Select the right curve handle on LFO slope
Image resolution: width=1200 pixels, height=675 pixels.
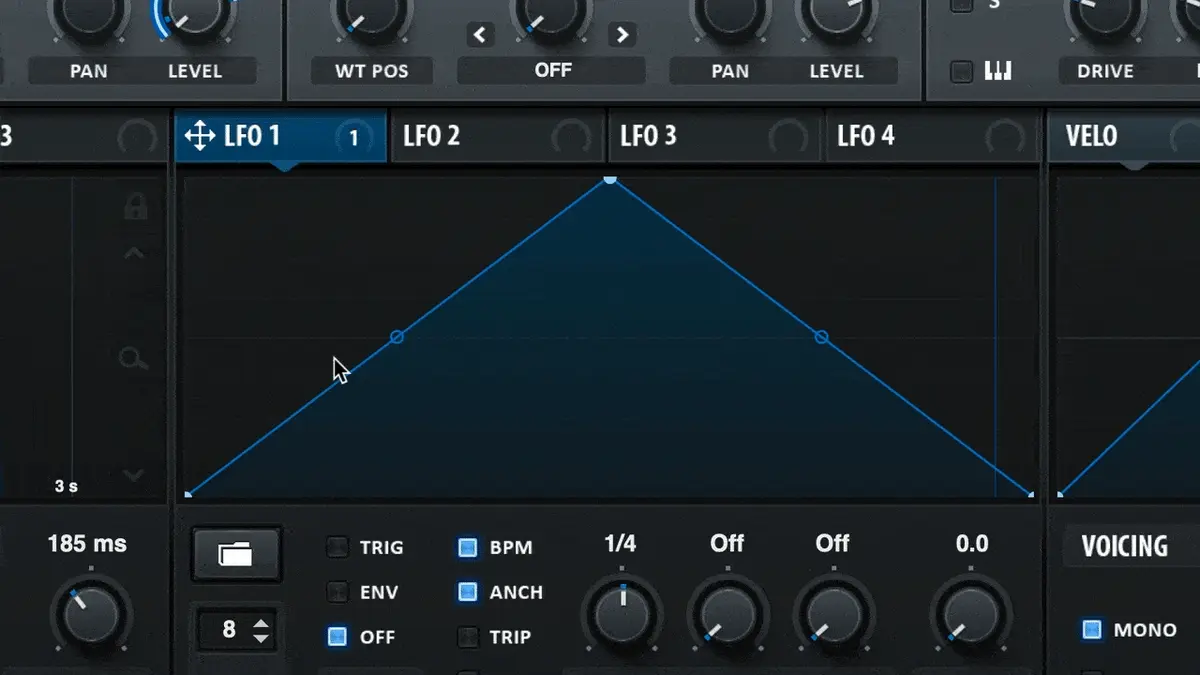click(x=822, y=337)
